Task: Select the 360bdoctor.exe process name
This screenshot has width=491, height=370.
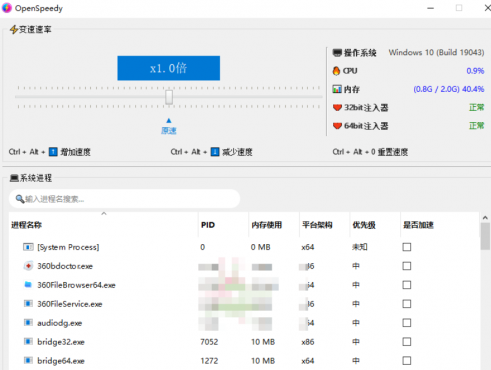Action: (65, 266)
